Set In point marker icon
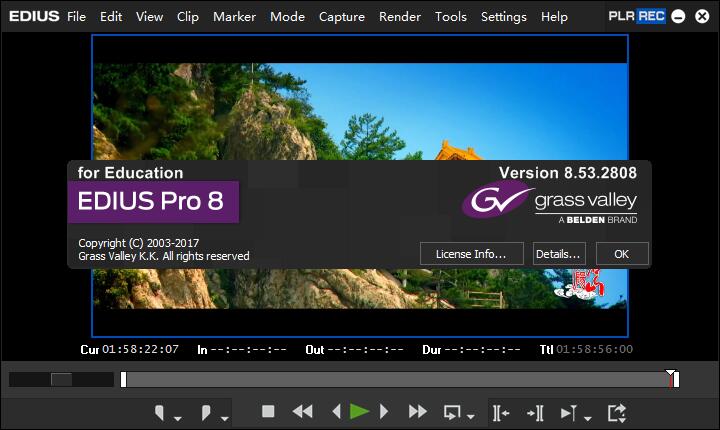This screenshot has width=720, height=430. [159, 412]
